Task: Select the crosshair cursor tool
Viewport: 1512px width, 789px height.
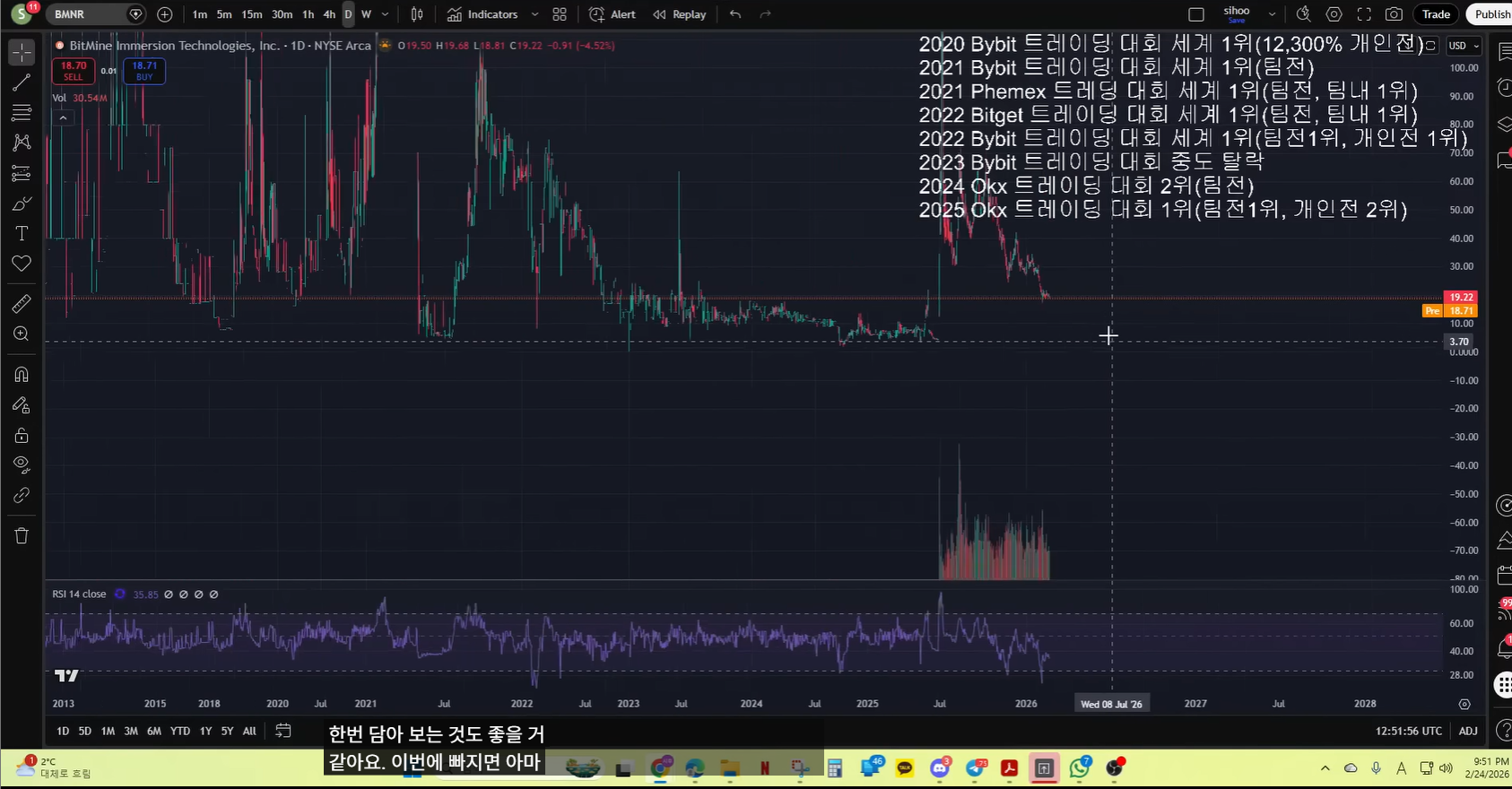Action: (x=22, y=52)
